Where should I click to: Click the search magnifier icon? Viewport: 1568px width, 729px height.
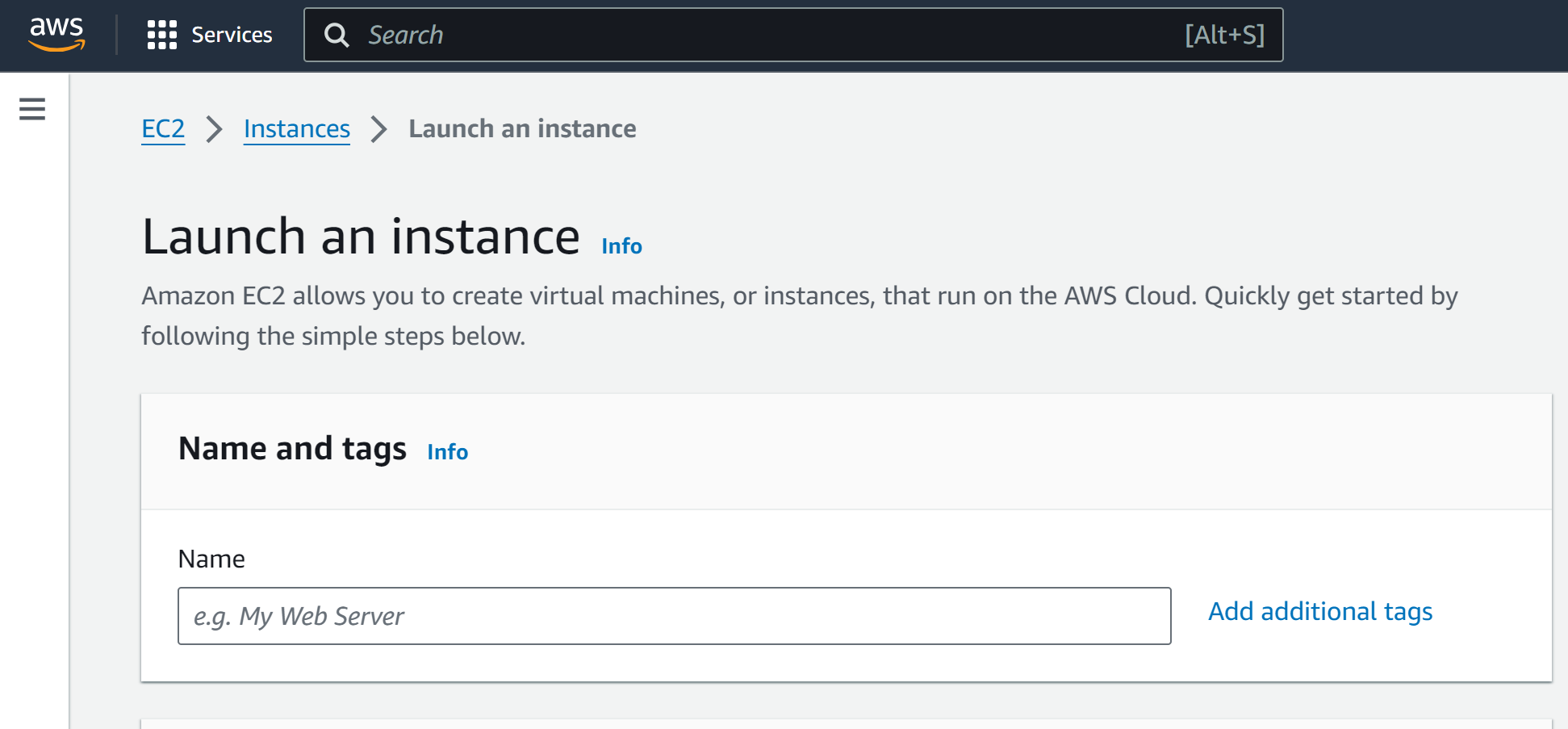coord(337,35)
